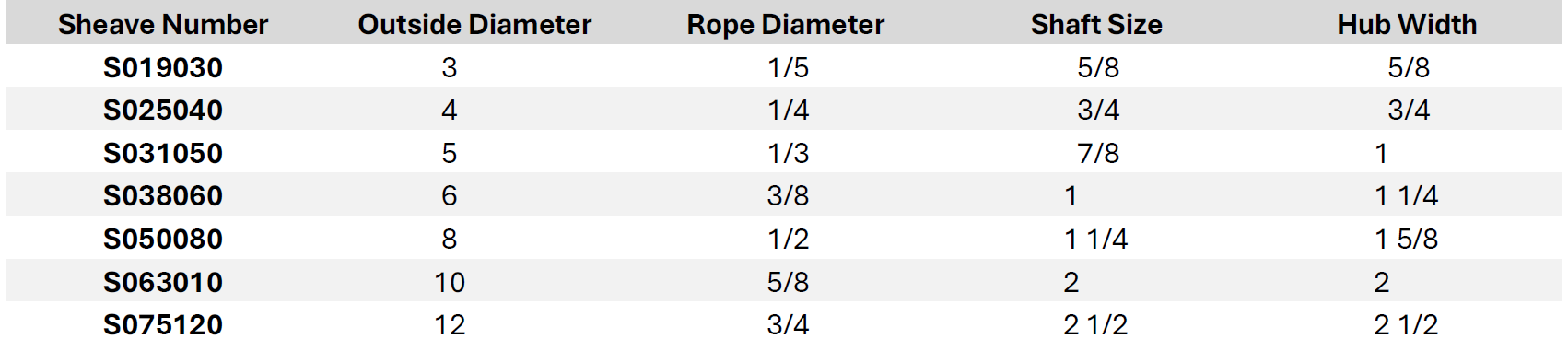Click hub width 2 1/2 cell
This screenshot has height=351, width=1568.
(1407, 325)
